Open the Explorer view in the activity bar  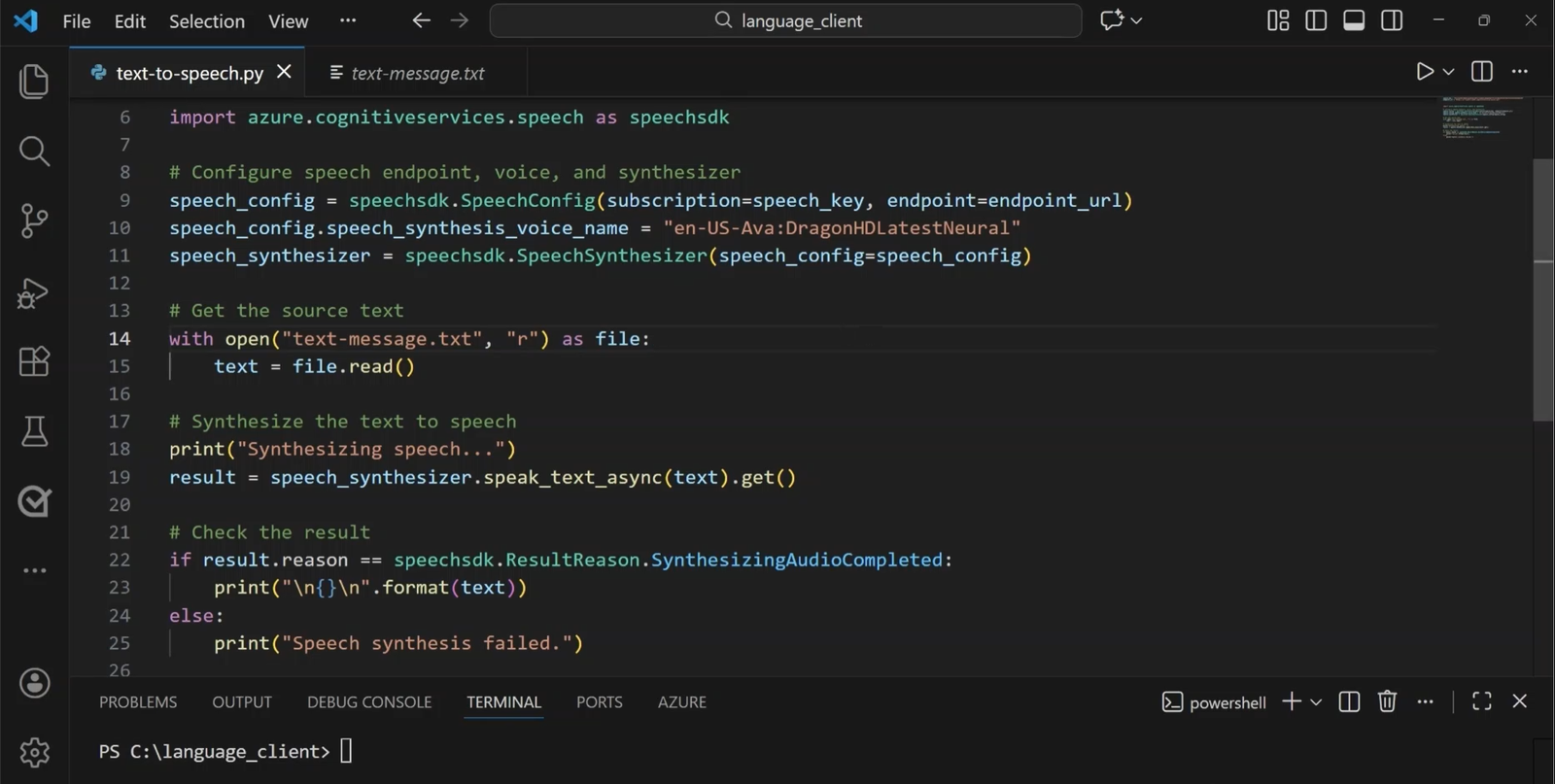34,81
